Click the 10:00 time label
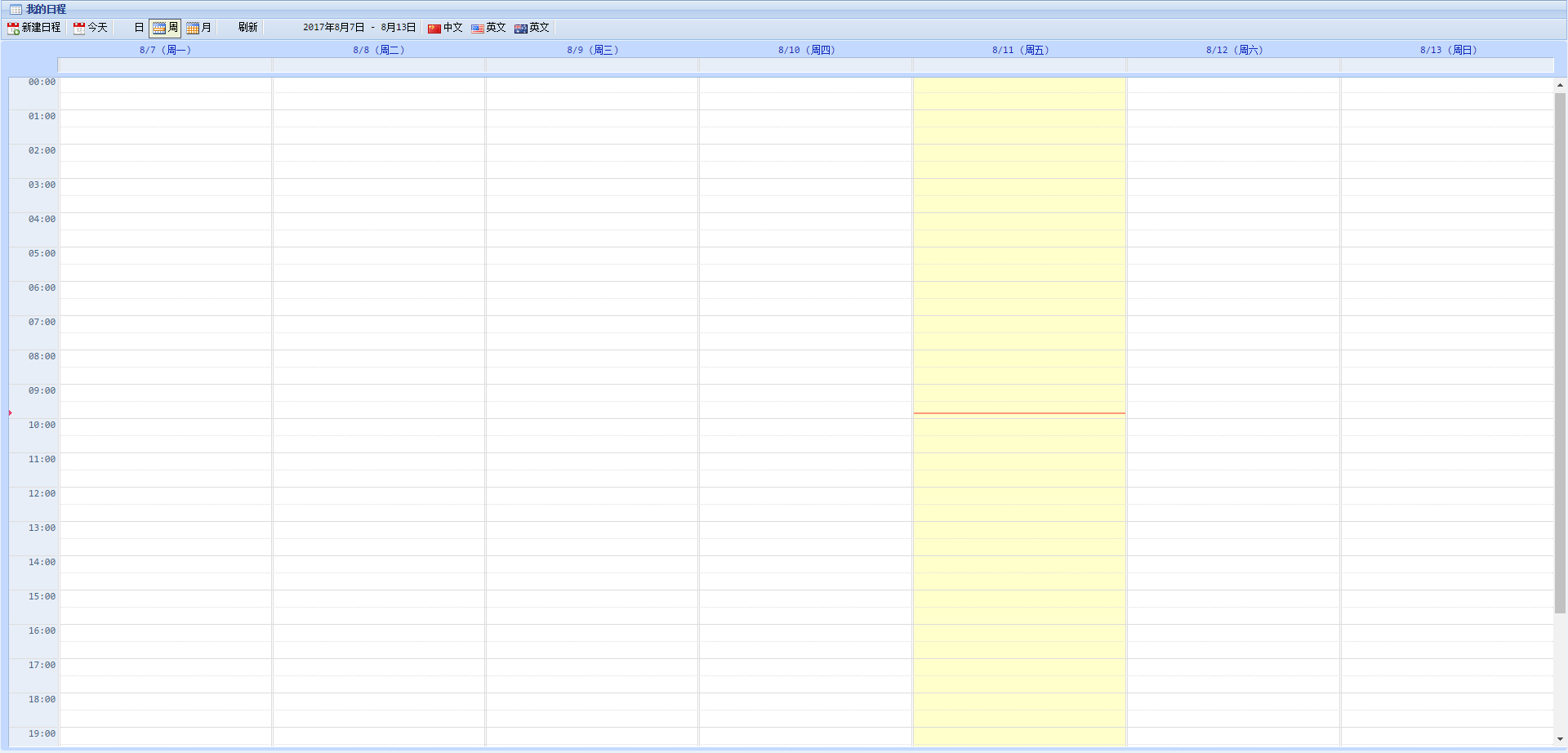The image size is (1568, 753). coord(42,425)
